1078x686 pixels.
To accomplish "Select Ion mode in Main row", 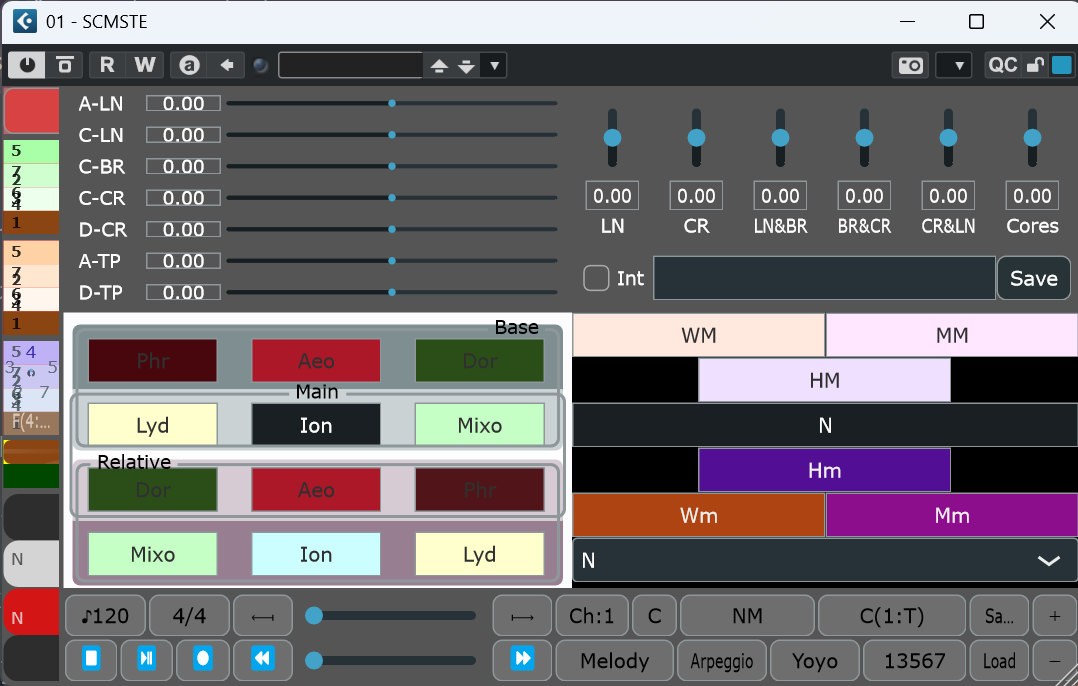I will tap(316, 425).
